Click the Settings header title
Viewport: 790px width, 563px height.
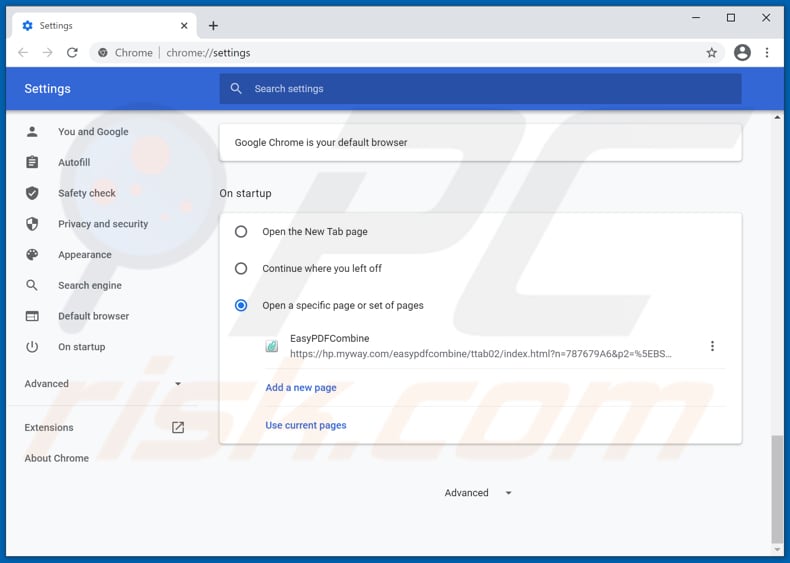tap(47, 89)
